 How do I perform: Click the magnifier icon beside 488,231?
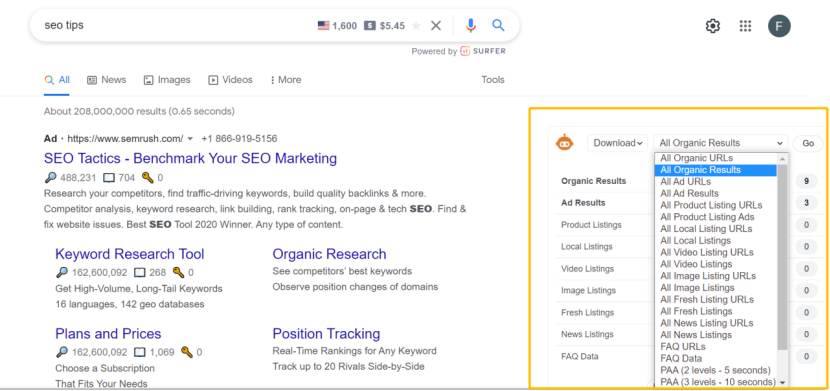click(50, 178)
